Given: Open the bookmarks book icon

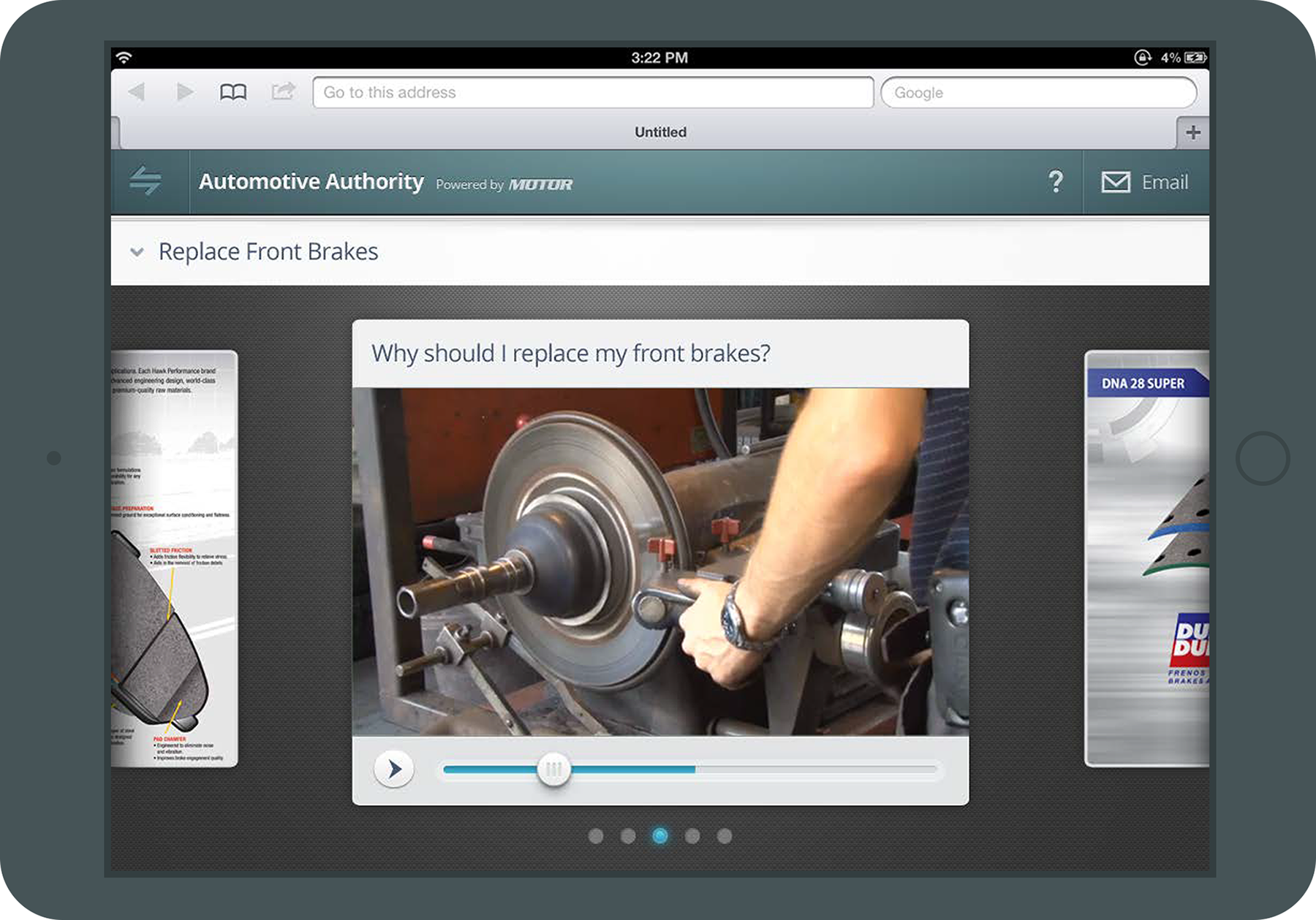Looking at the screenshot, I should 233,92.
